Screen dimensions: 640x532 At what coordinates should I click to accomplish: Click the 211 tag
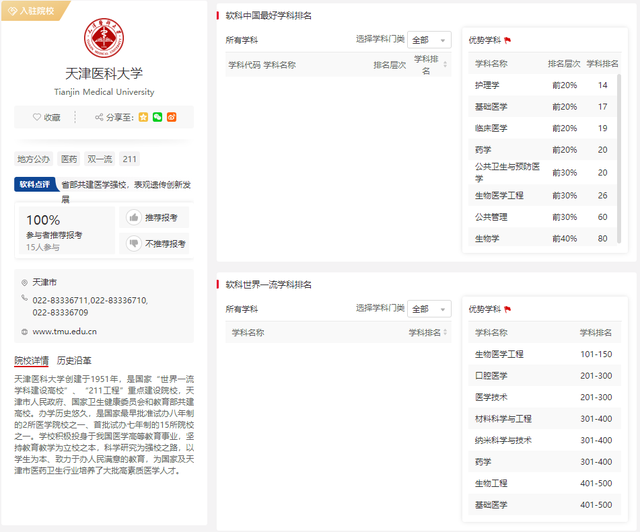pyautogui.click(x=129, y=159)
